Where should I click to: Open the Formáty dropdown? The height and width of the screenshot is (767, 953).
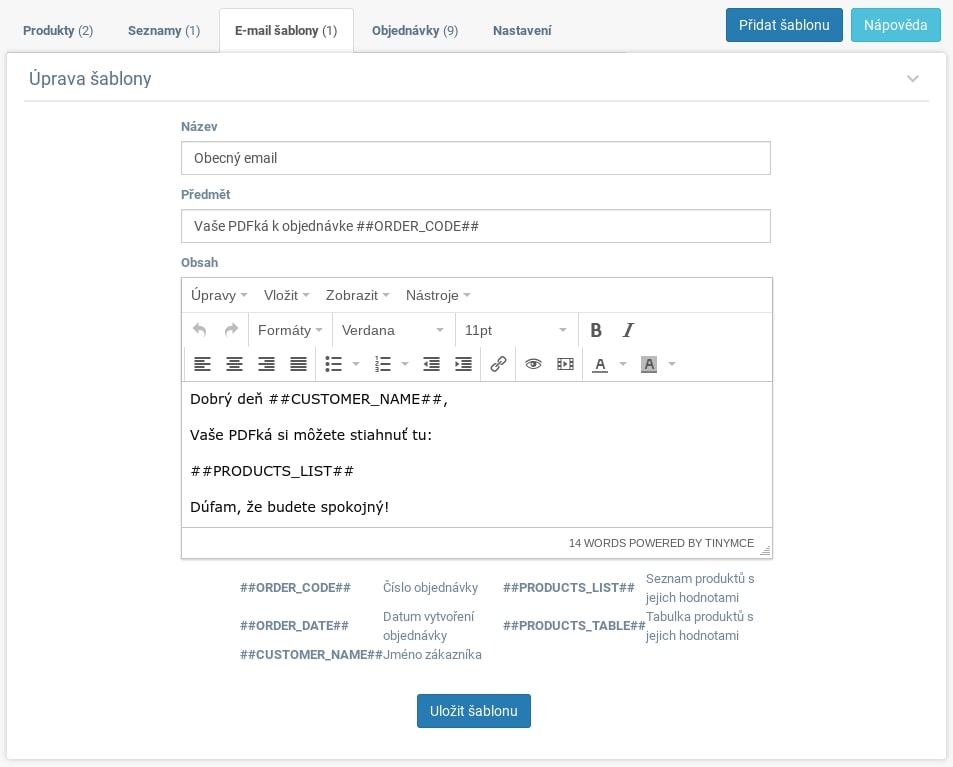click(x=290, y=330)
